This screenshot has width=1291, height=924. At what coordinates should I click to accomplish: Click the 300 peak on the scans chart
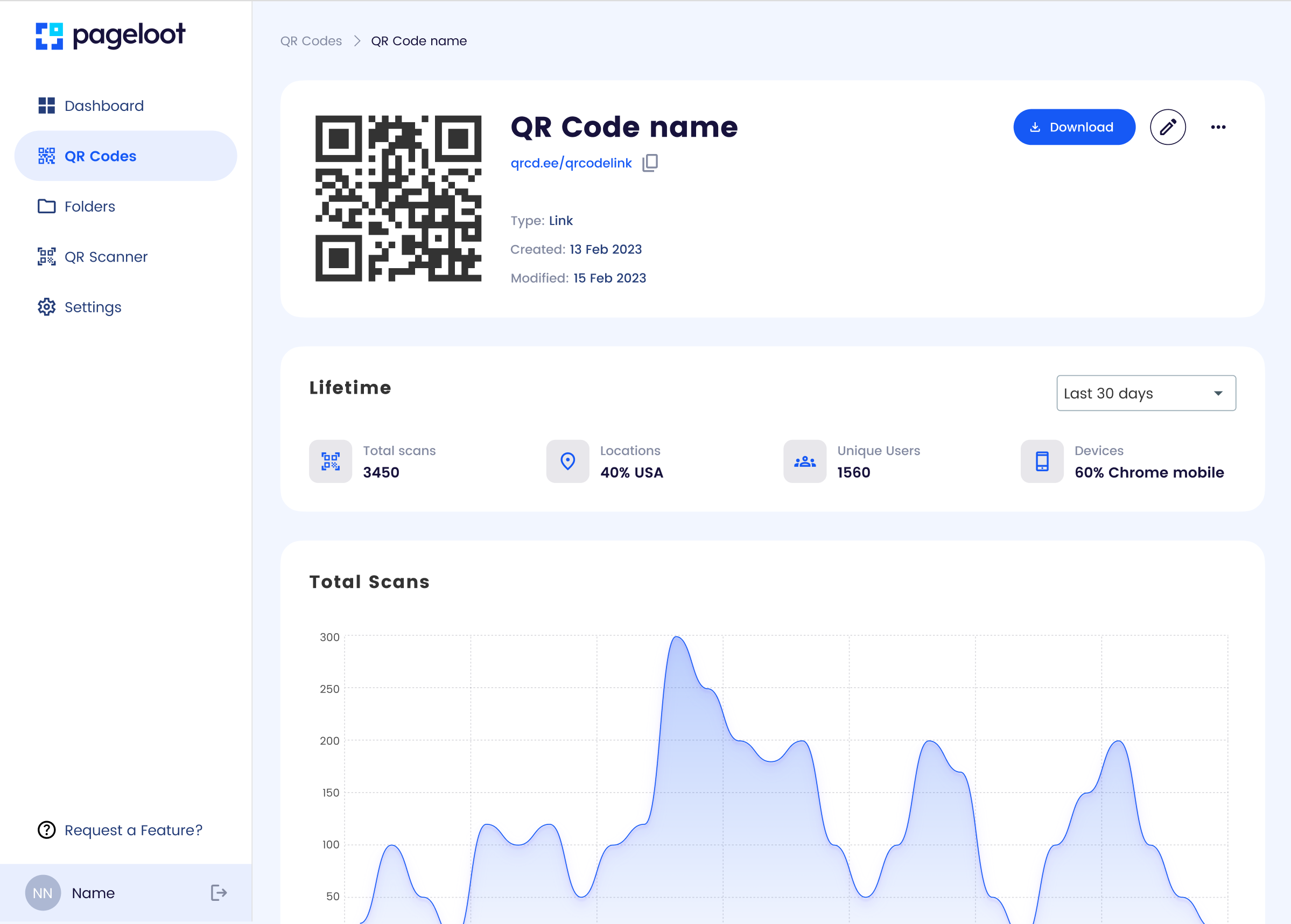click(x=677, y=636)
